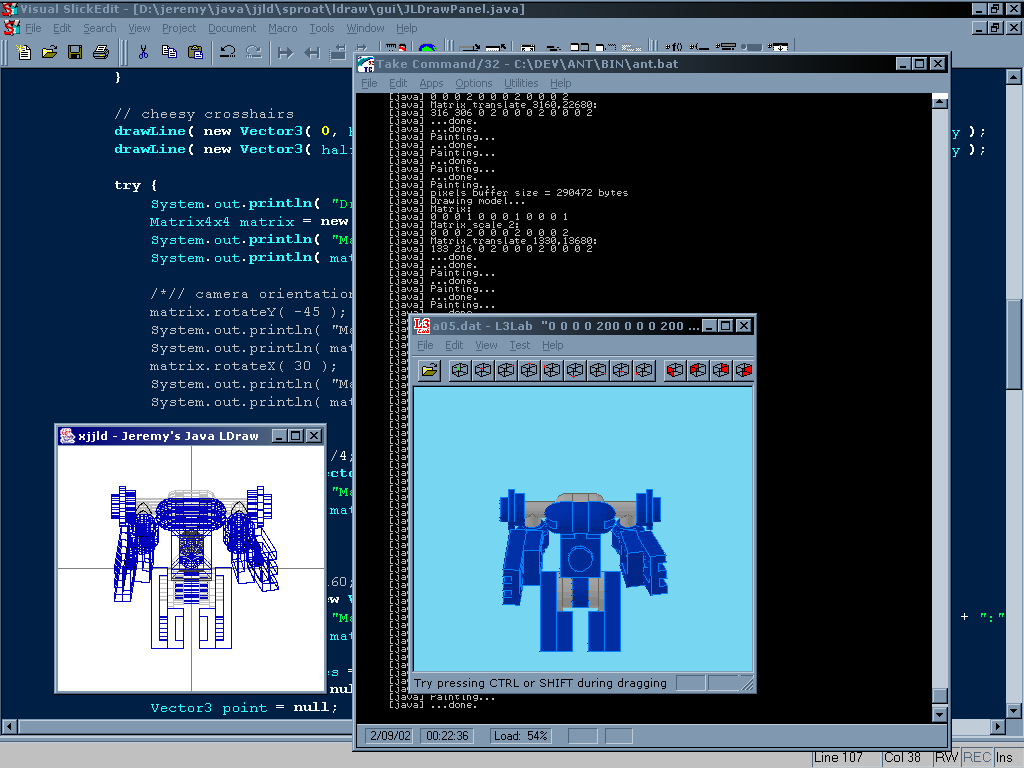This screenshot has height=768, width=1024.
Task: Toggle the RW read-write indicator
Action: tap(946, 757)
